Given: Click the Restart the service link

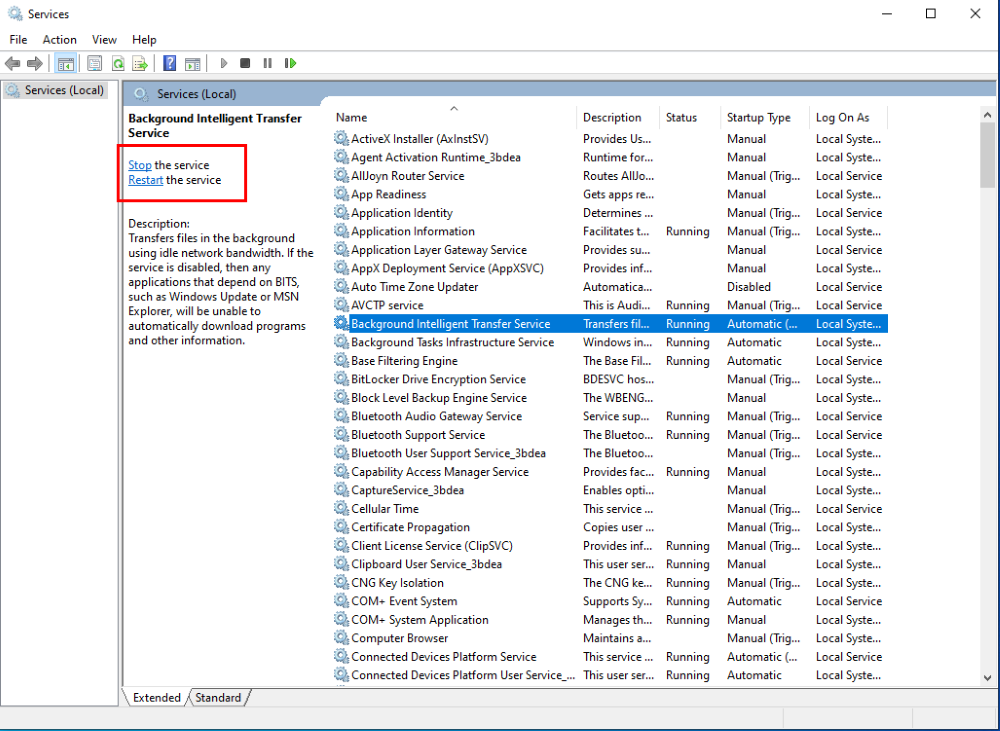Looking at the screenshot, I should (x=145, y=180).
